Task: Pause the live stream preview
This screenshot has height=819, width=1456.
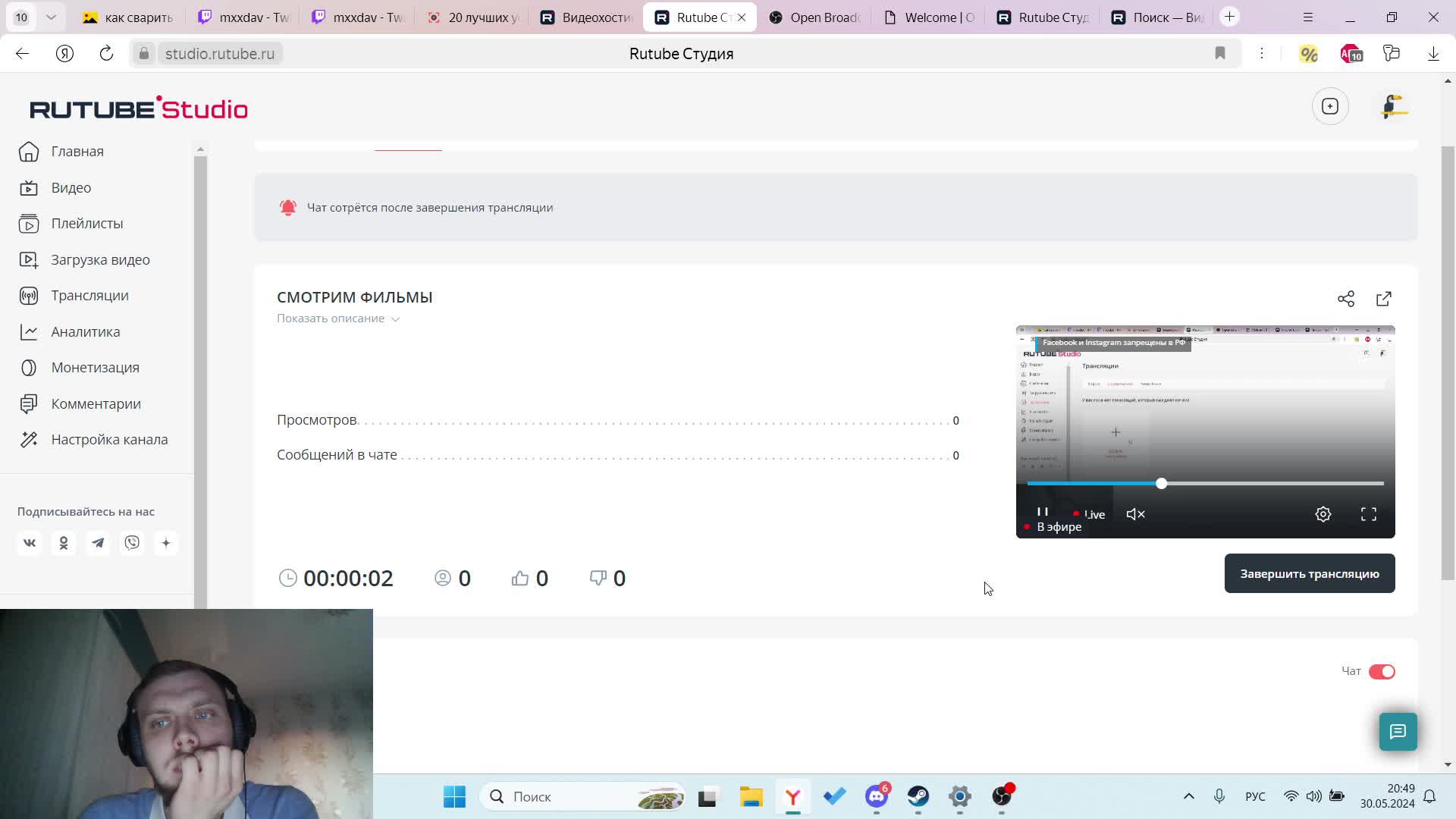Action: (1043, 513)
